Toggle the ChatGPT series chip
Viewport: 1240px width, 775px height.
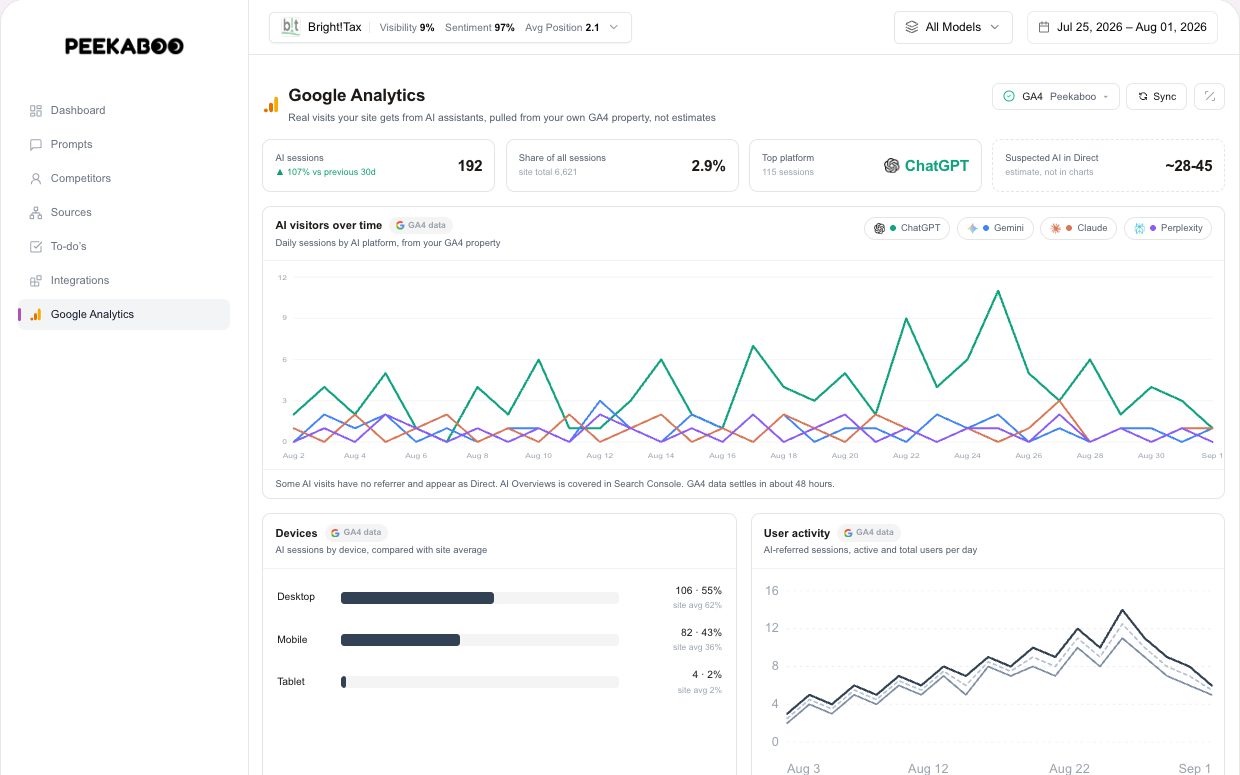(907, 228)
